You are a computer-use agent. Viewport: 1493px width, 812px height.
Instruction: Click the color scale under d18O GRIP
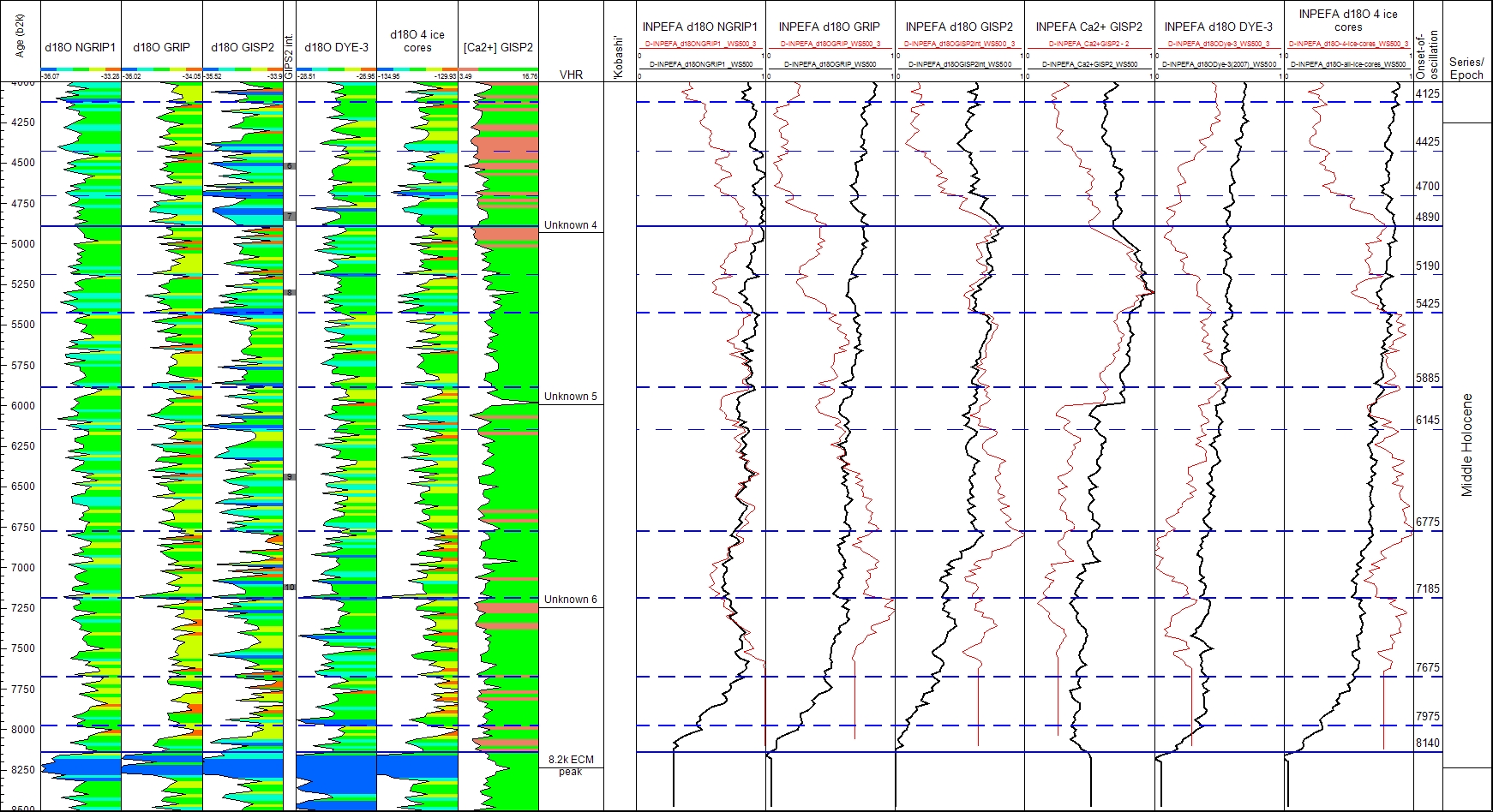pos(162,69)
